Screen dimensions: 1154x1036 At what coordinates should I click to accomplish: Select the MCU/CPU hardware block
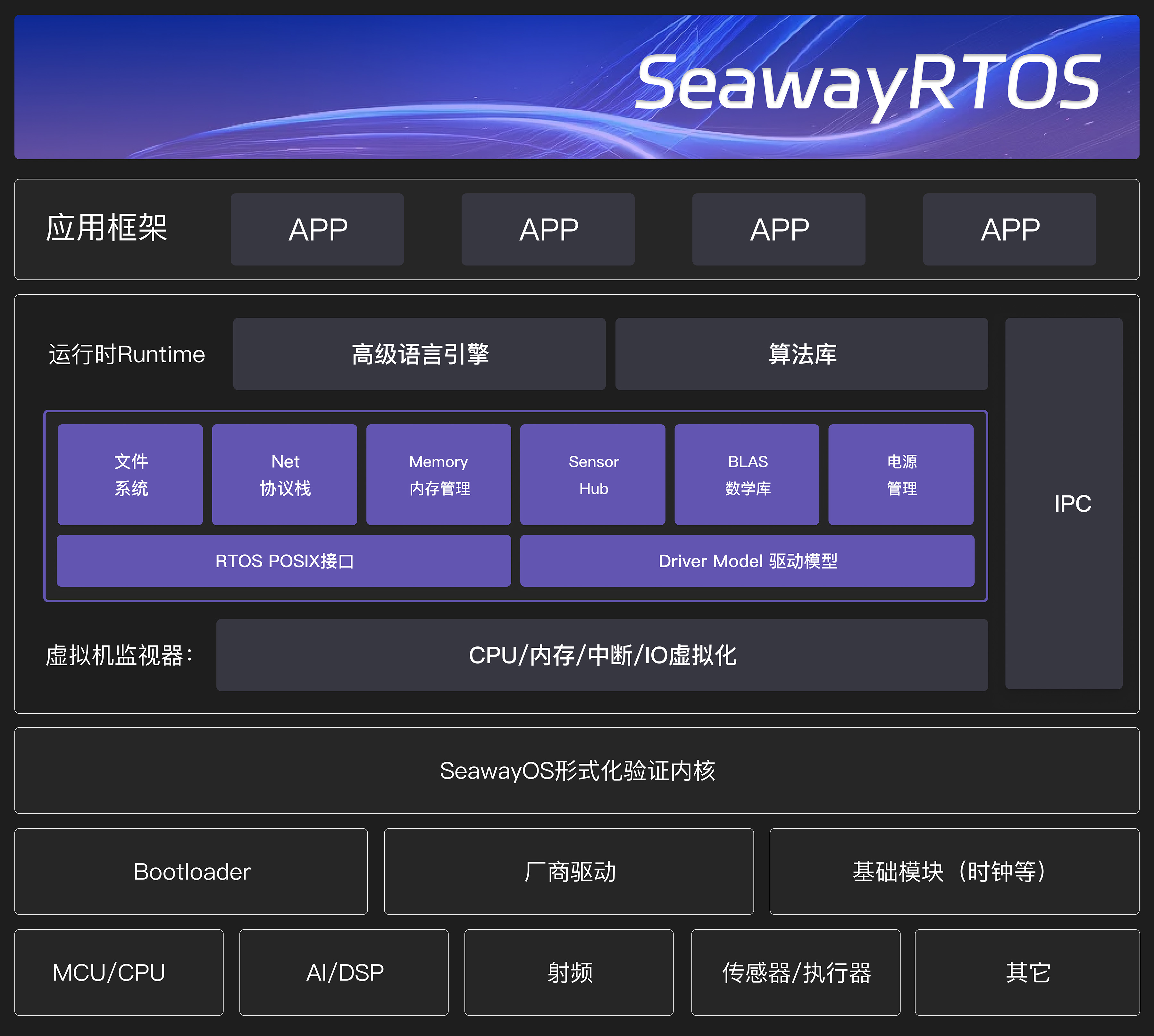point(119,972)
